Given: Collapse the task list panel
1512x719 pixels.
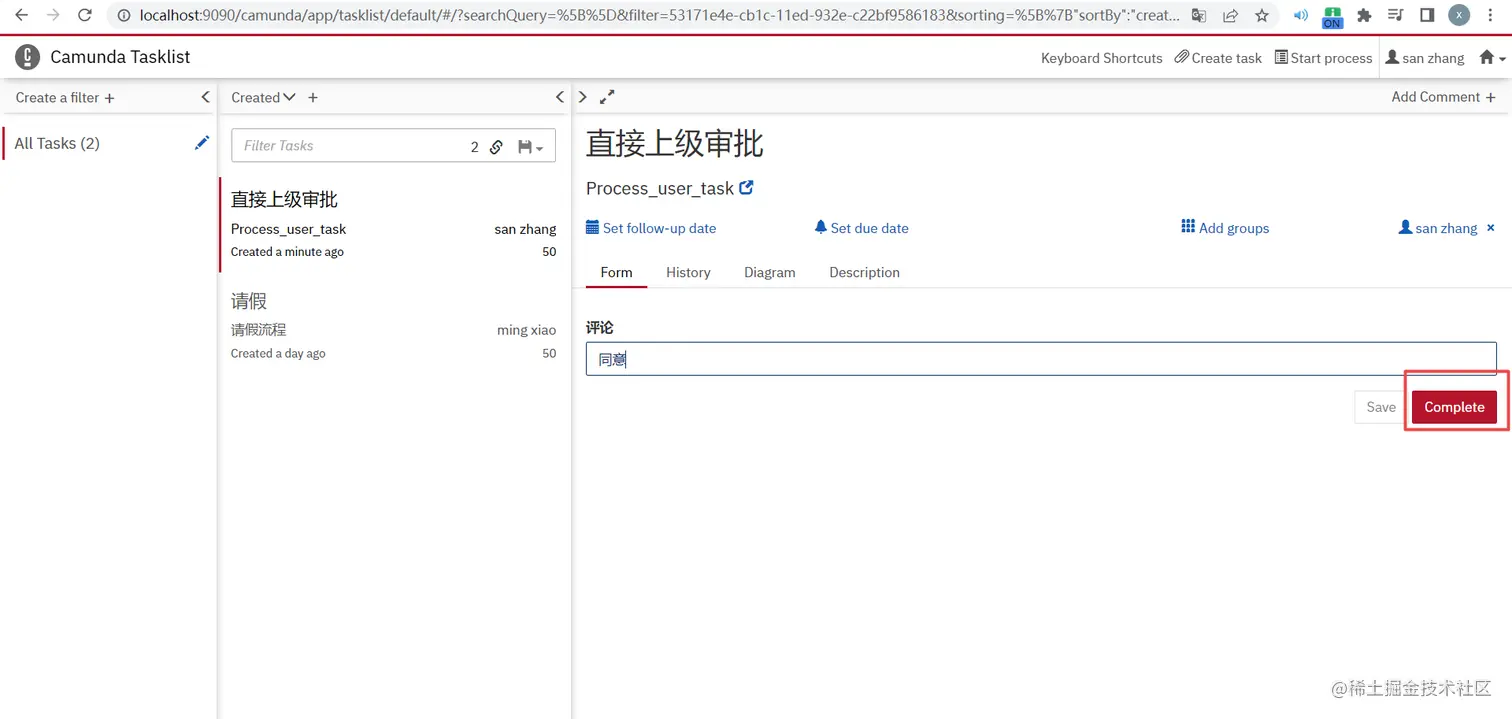Looking at the screenshot, I should click(560, 97).
